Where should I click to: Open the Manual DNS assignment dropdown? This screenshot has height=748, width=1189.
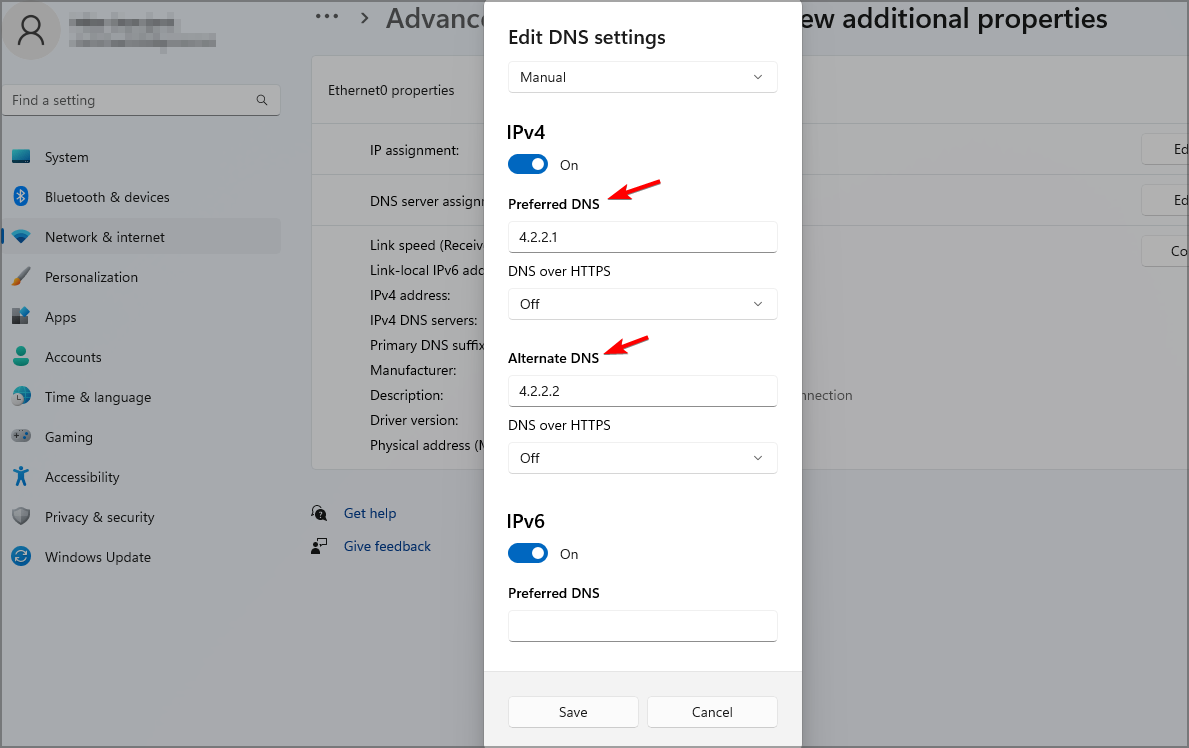point(642,77)
